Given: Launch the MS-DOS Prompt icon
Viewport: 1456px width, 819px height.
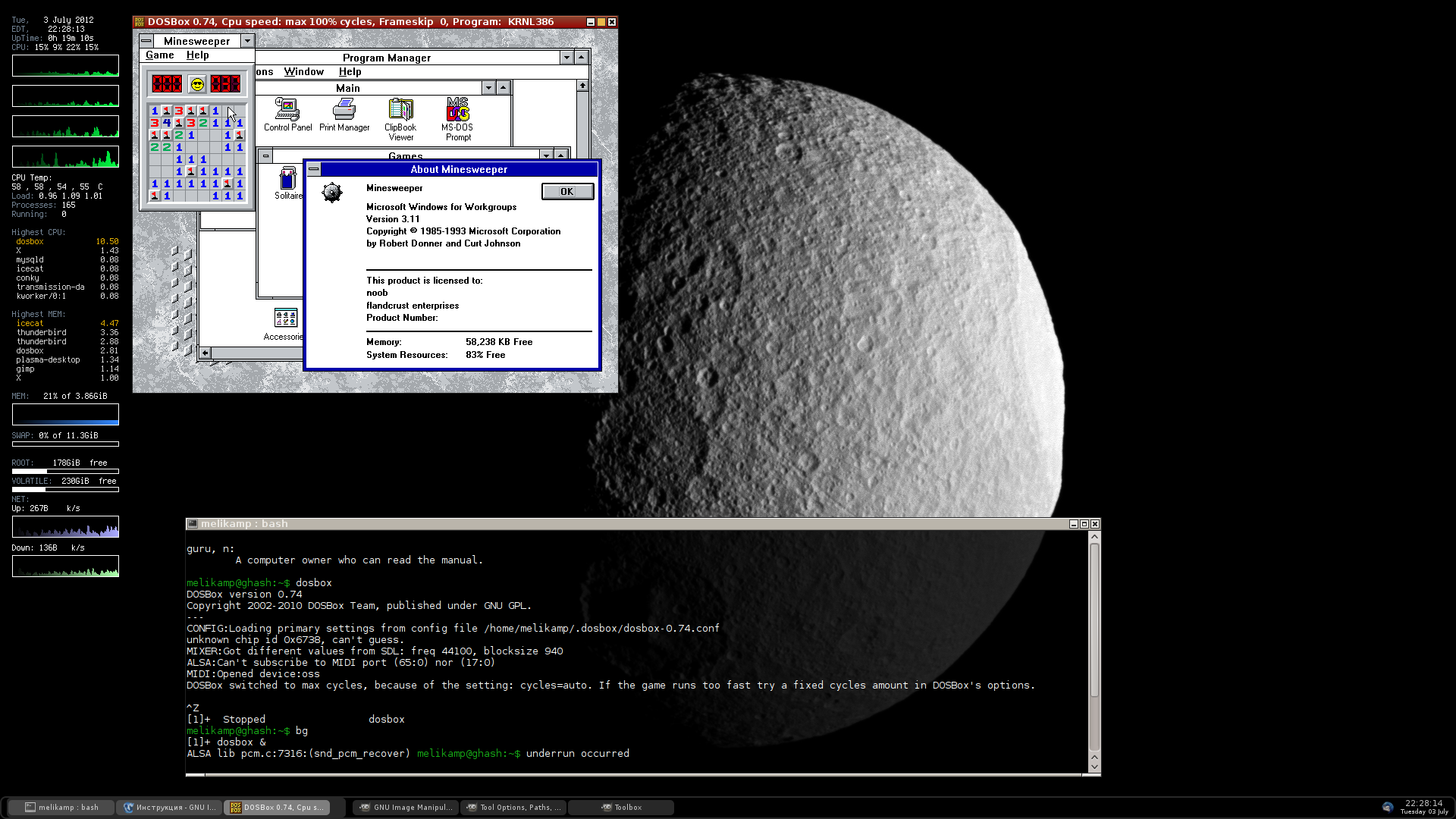Looking at the screenshot, I should pos(457,120).
